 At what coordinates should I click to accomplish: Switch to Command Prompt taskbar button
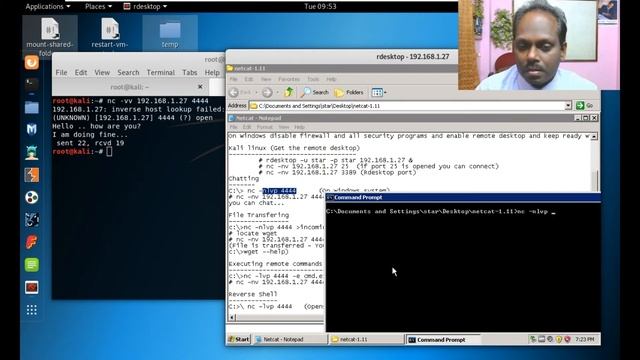point(442,339)
